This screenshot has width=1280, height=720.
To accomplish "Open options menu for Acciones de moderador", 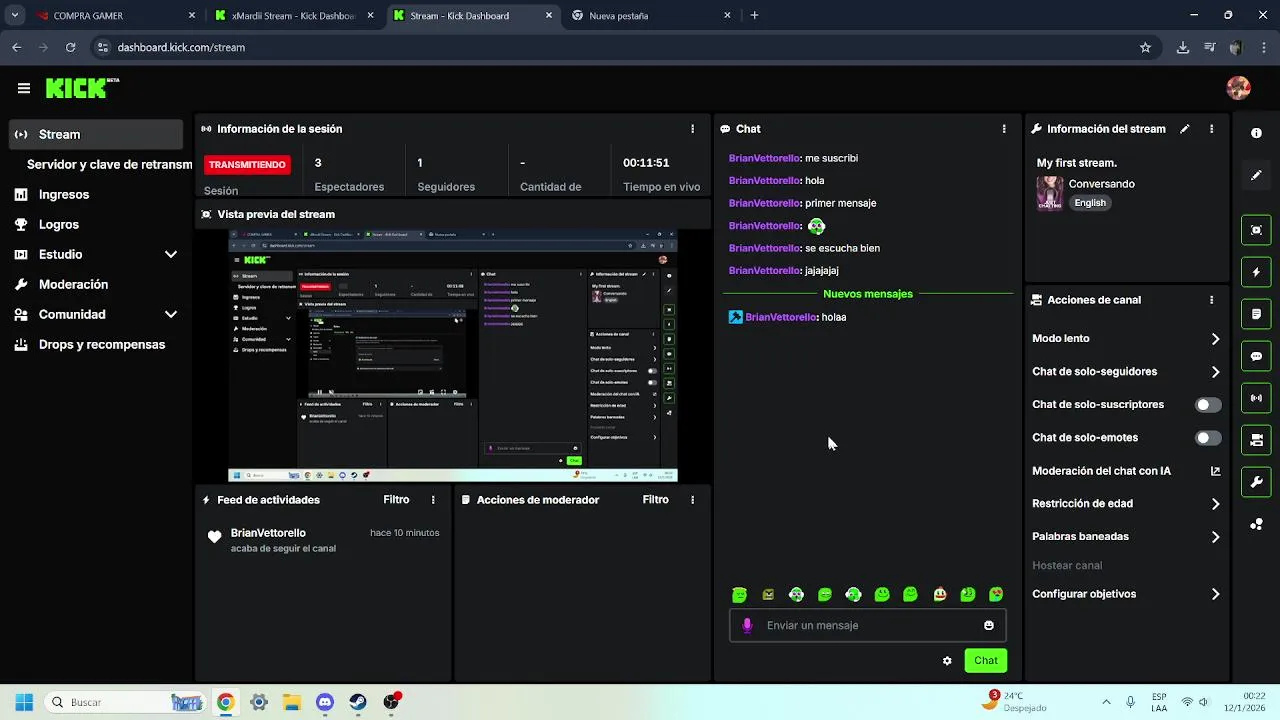I will click(692, 500).
